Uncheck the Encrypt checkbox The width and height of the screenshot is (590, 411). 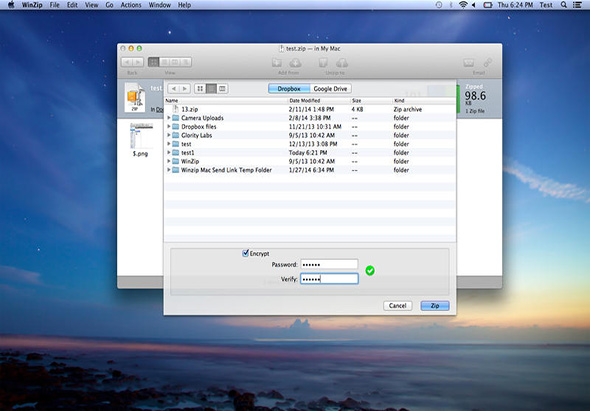point(246,253)
